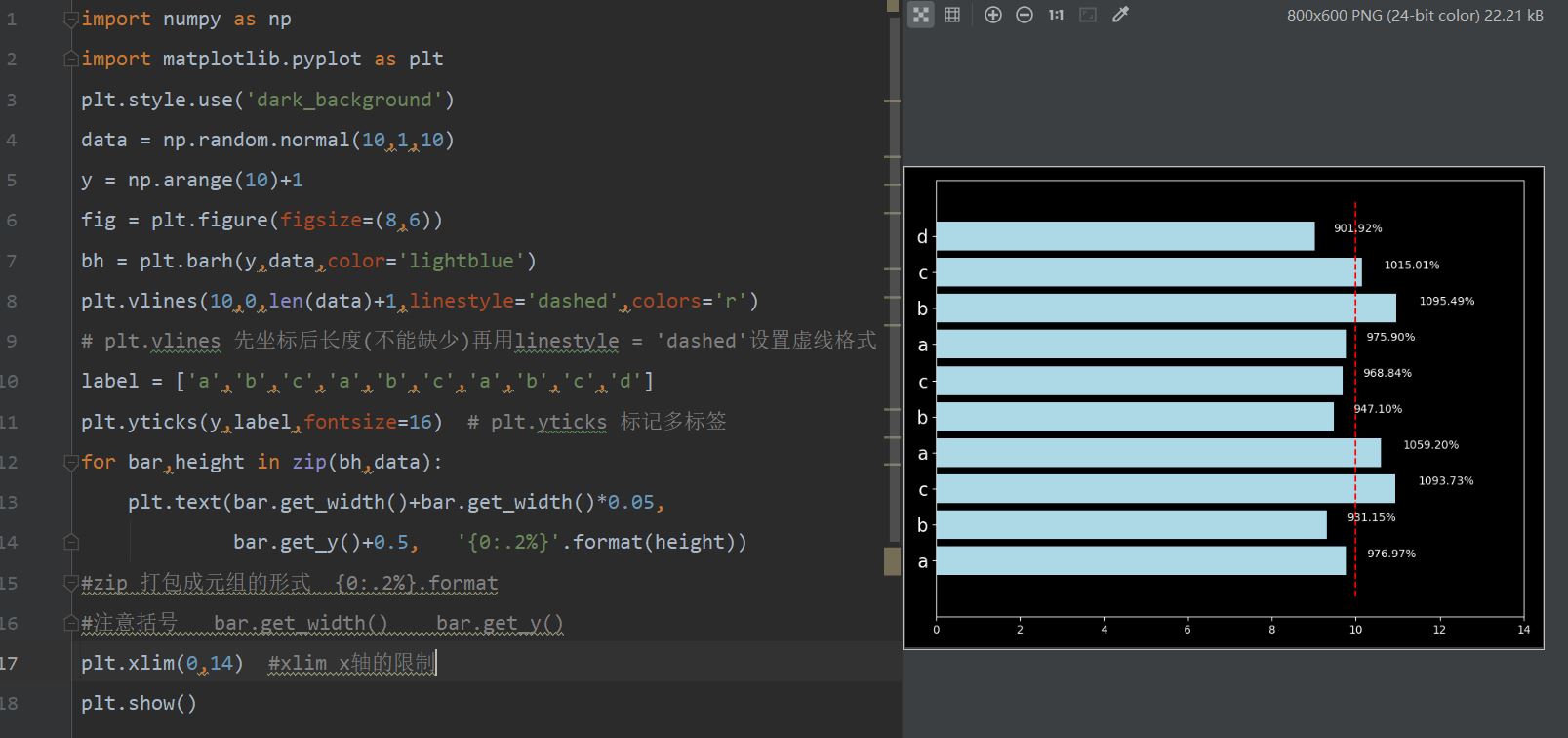
Task: Click the warning stripe mark at the scrollbar top
Action: (892, 6)
